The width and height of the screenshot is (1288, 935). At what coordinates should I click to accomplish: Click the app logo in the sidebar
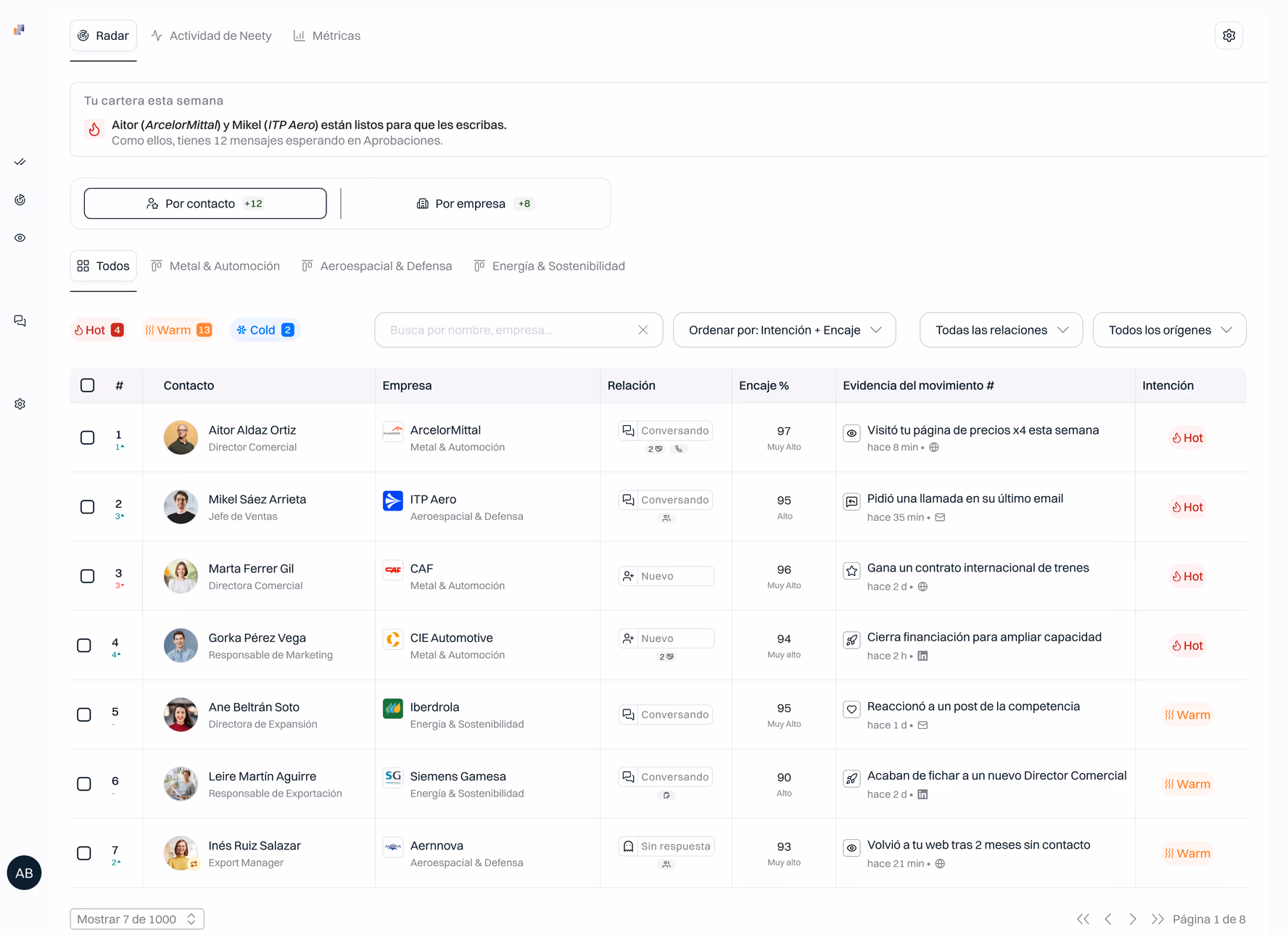[x=19, y=30]
